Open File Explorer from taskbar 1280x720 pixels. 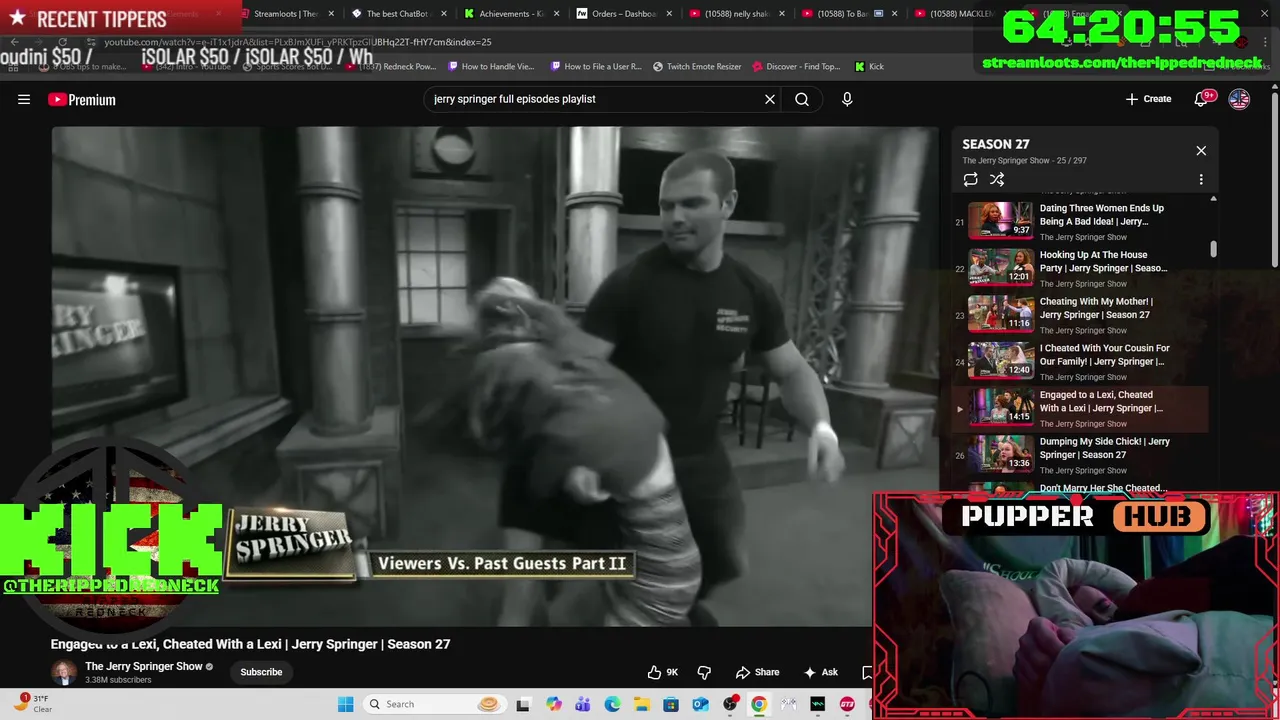[x=641, y=704]
